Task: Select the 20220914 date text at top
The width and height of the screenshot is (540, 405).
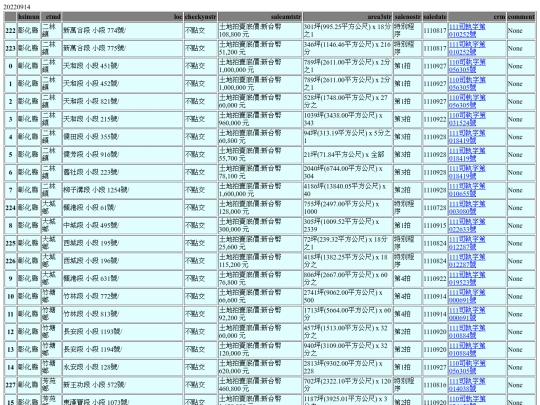Action: click(x=17, y=7)
